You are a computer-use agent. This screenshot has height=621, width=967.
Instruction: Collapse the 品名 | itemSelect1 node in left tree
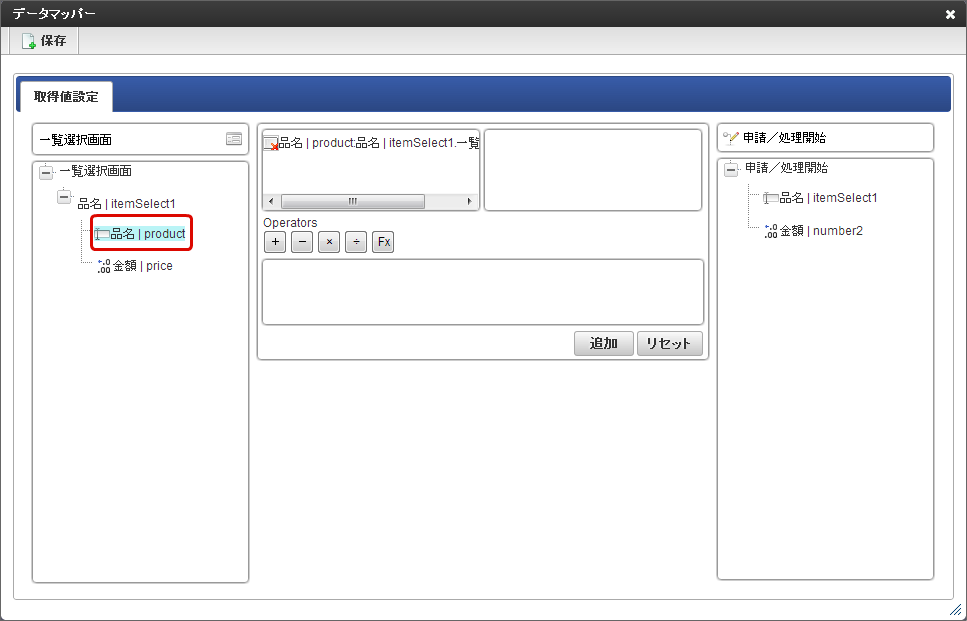click(64, 197)
